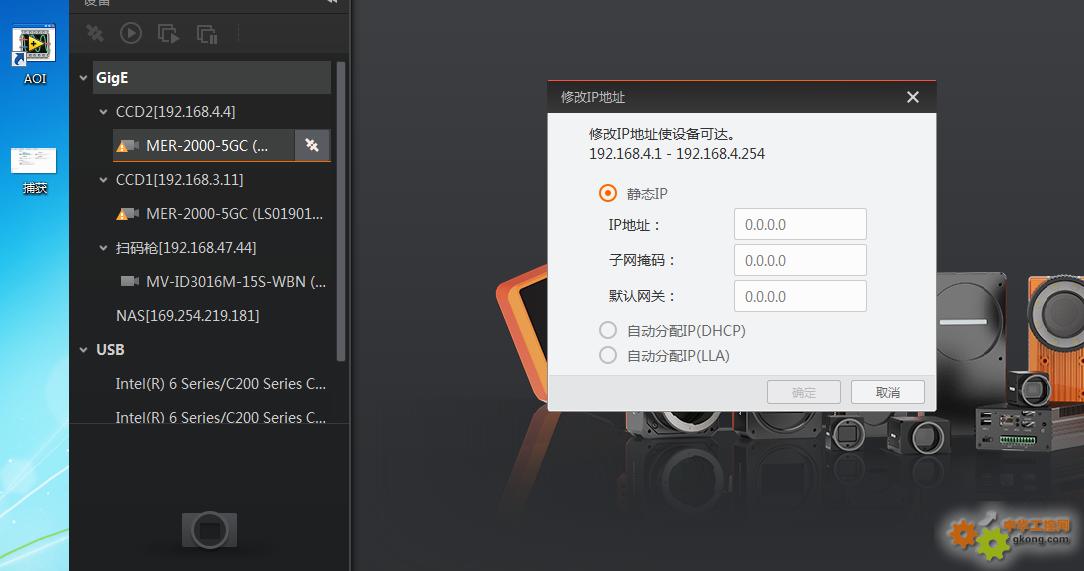The image size is (1084, 571).
Task: Click camera icon of MV-ID3016M-15S-WBN
Action: pyautogui.click(x=129, y=281)
